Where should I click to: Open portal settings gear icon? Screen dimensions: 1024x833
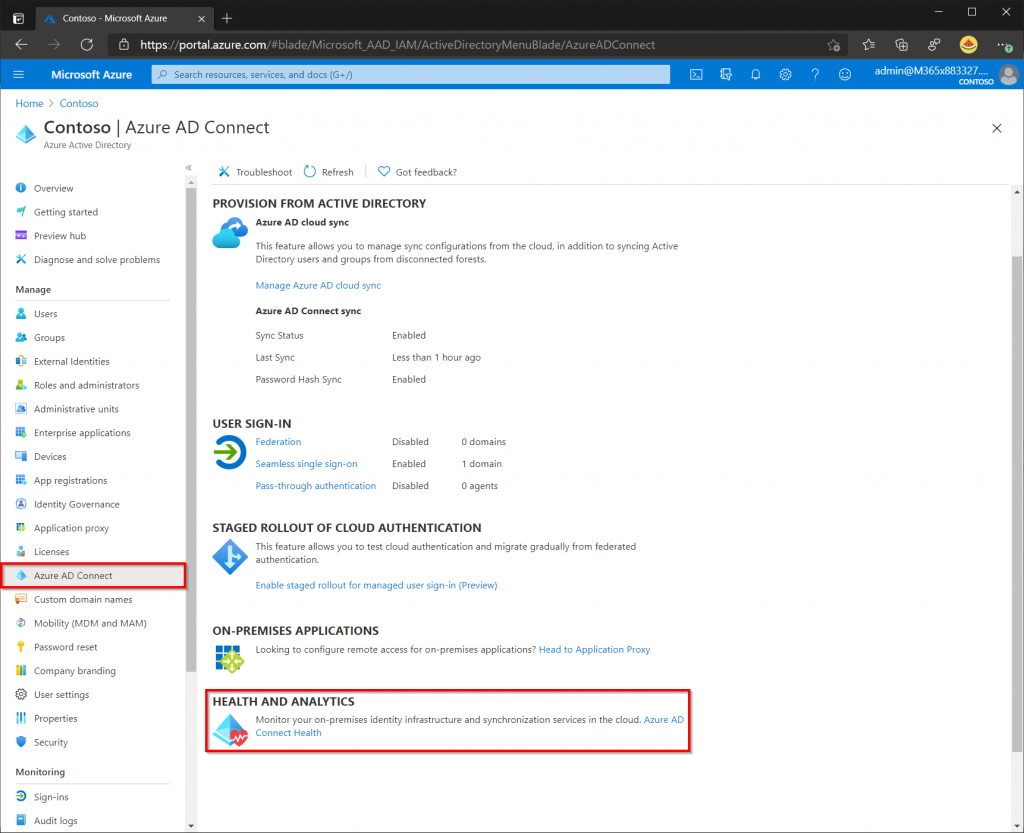(x=785, y=74)
